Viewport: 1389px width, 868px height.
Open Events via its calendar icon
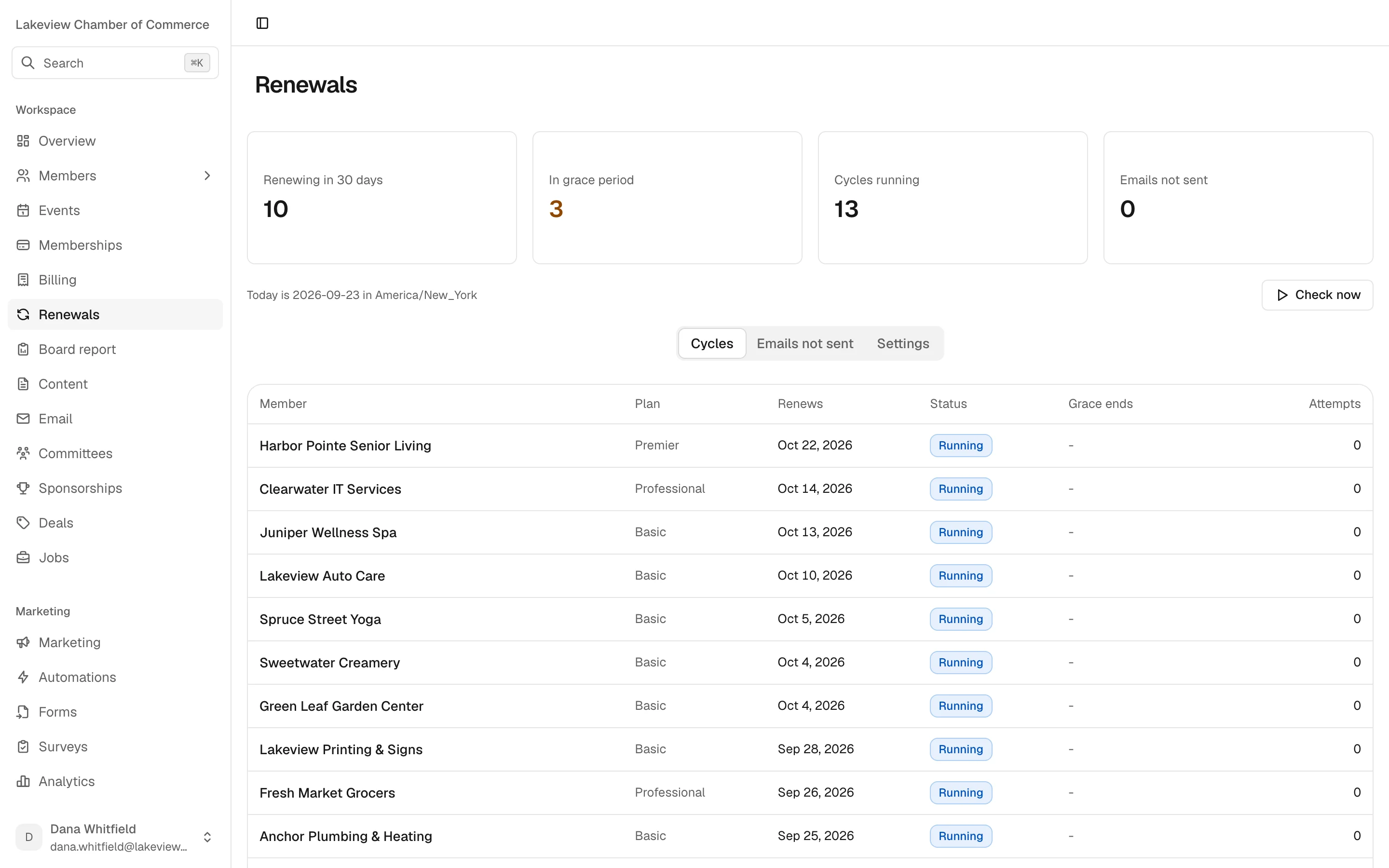coord(23,210)
